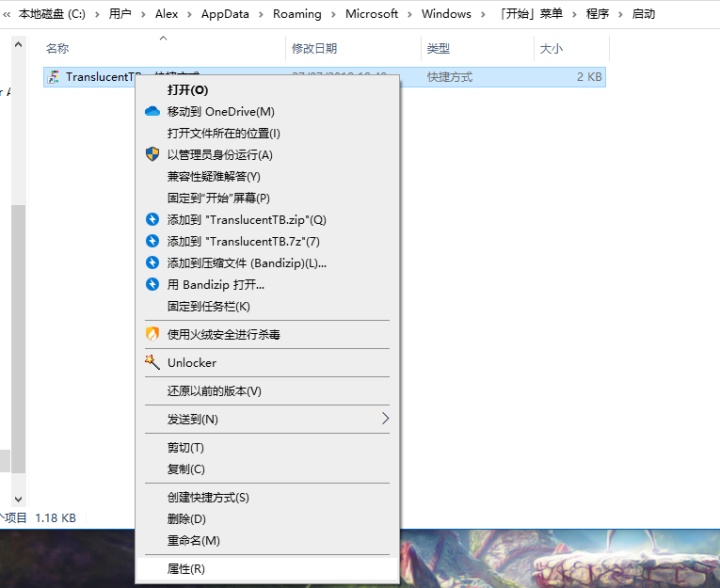Image resolution: width=720 pixels, height=588 pixels.
Task: Click 程序 breadcrumb in address bar
Action: [597, 14]
